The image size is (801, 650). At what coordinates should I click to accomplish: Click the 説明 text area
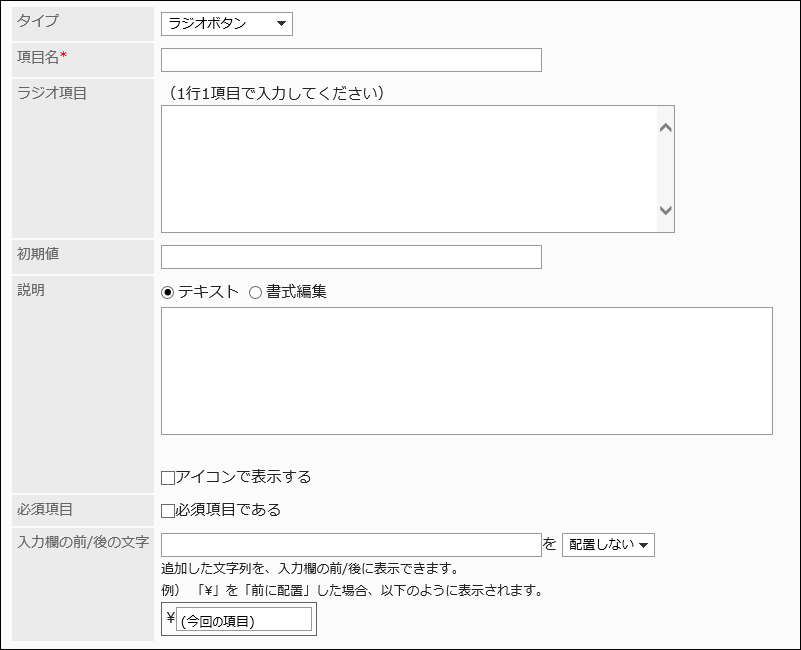click(466, 371)
